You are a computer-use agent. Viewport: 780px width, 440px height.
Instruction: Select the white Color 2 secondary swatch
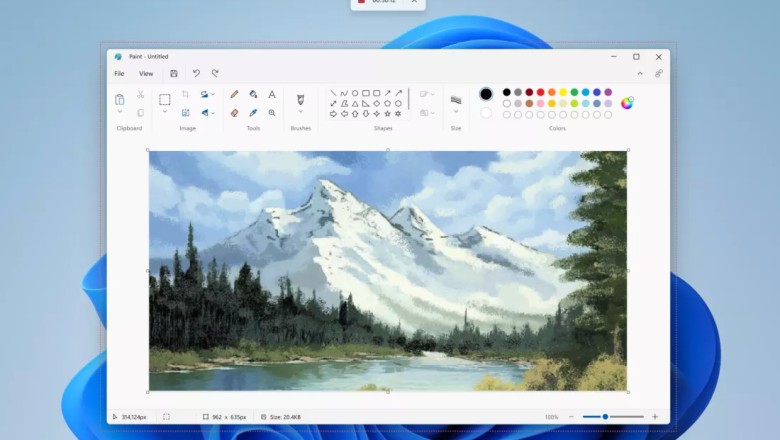(x=486, y=113)
